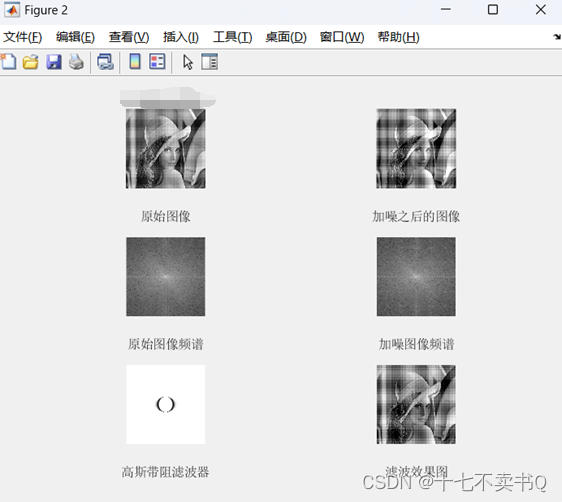Open the 插入(I) menu
The height and width of the screenshot is (502, 562).
coord(181,37)
